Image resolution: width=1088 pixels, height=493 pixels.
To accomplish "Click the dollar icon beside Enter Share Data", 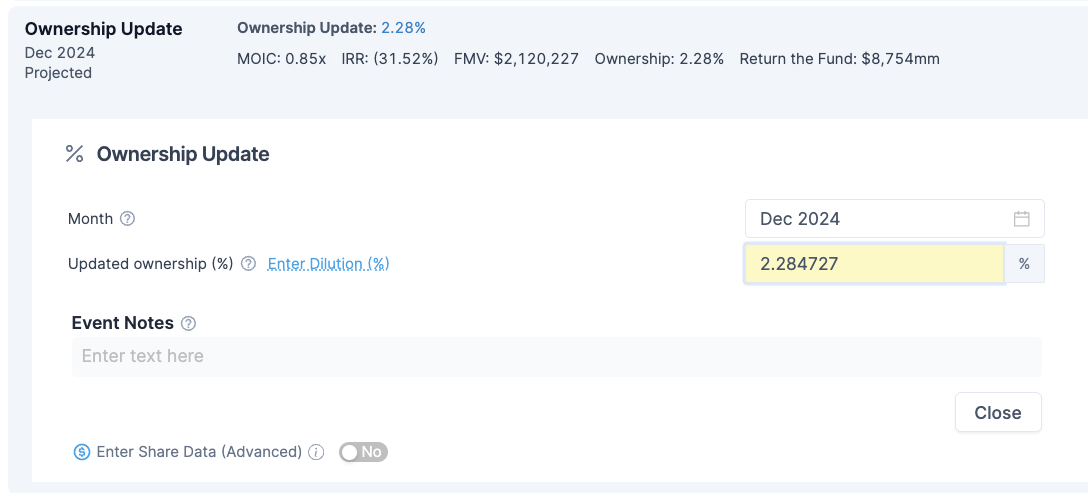I will [x=82, y=452].
